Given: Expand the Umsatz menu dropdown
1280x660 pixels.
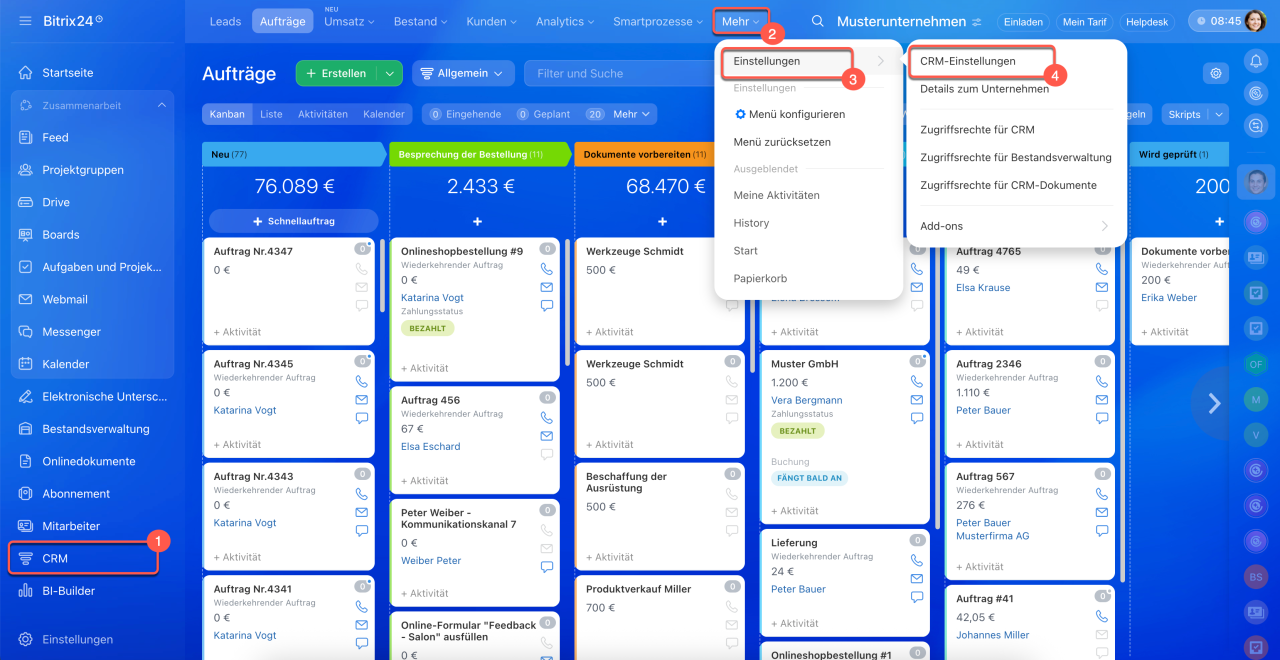Looking at the screenshot, I should coord(349,21).
